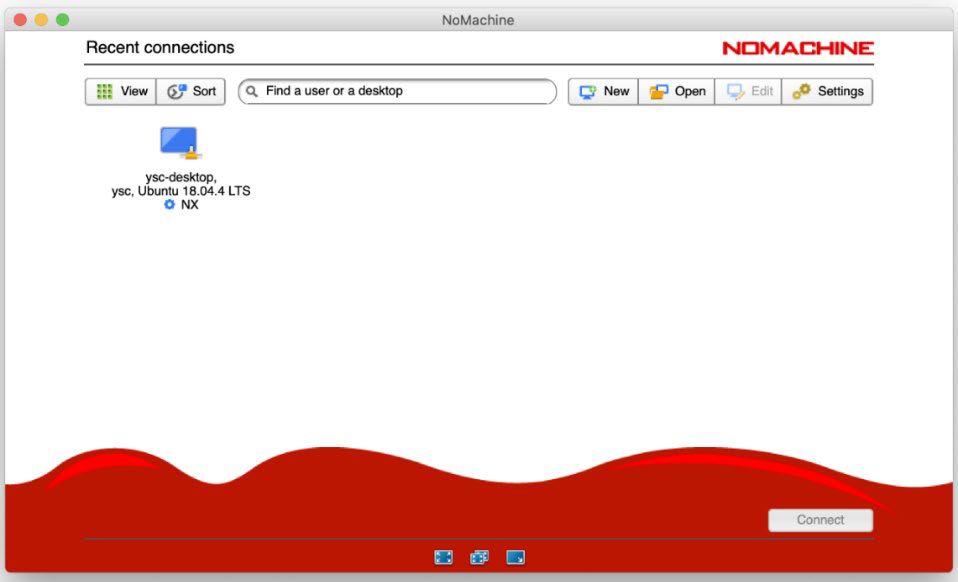Viewport: 958px width, 582px height.
Task: Select the ysc-desktop monitor icon
Action: pos(180,143)
